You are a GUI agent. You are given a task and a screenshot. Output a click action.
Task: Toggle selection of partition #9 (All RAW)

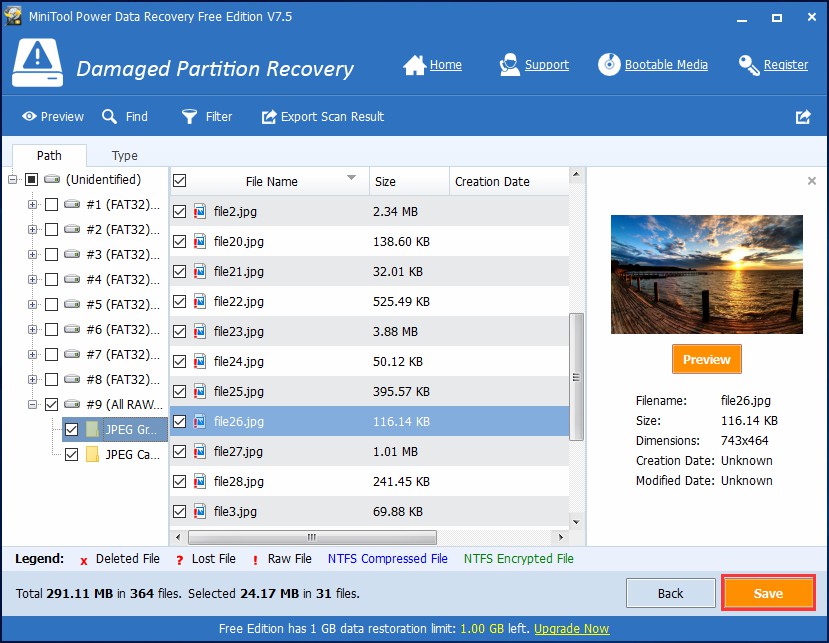tap(51, 404)
